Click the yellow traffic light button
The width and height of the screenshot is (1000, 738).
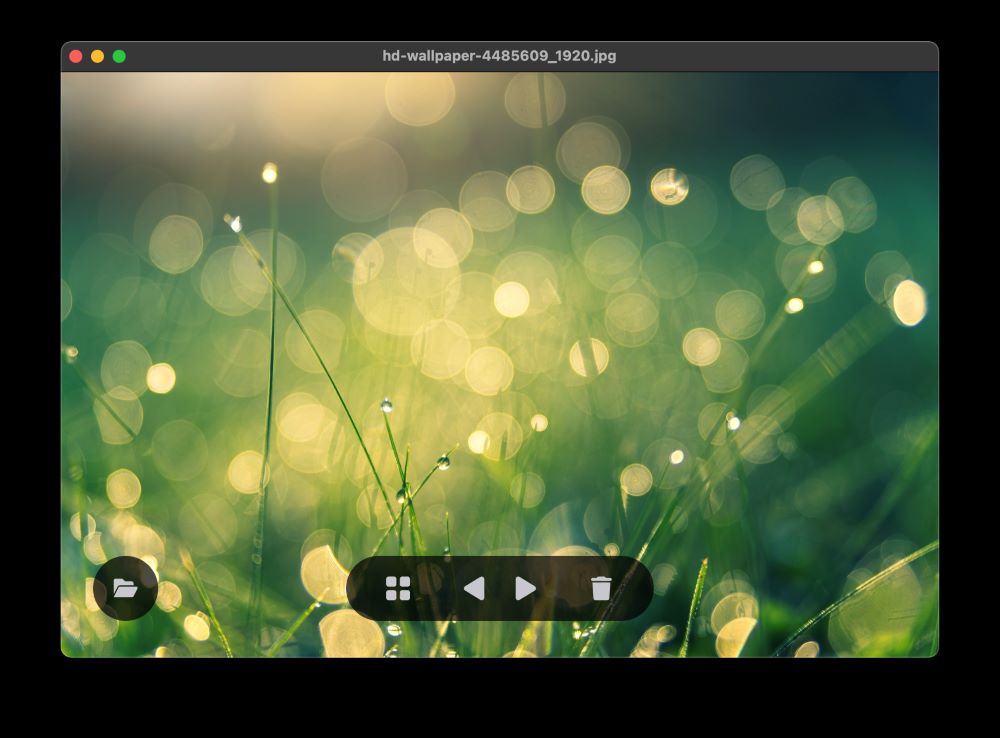click(97, 56)
